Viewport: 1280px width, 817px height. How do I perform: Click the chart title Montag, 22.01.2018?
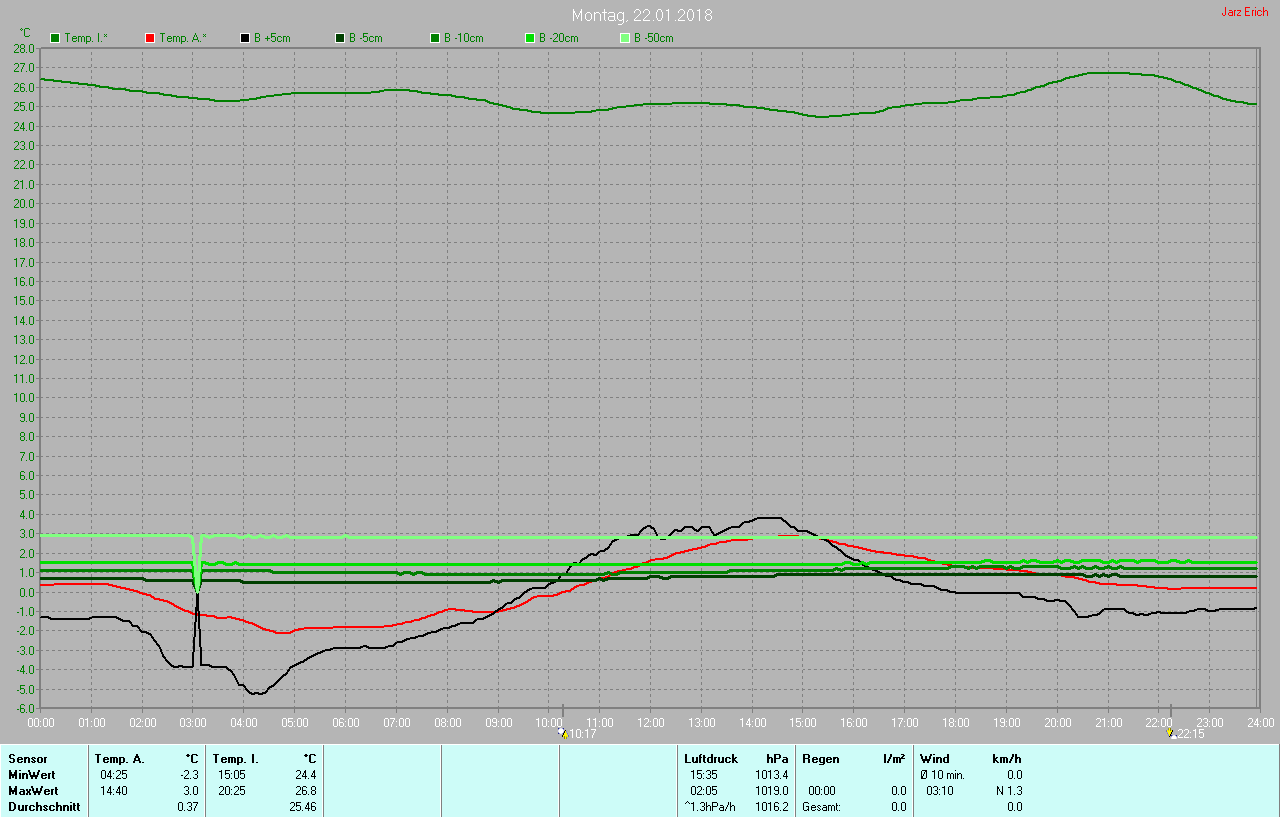[x=642, y=15]
